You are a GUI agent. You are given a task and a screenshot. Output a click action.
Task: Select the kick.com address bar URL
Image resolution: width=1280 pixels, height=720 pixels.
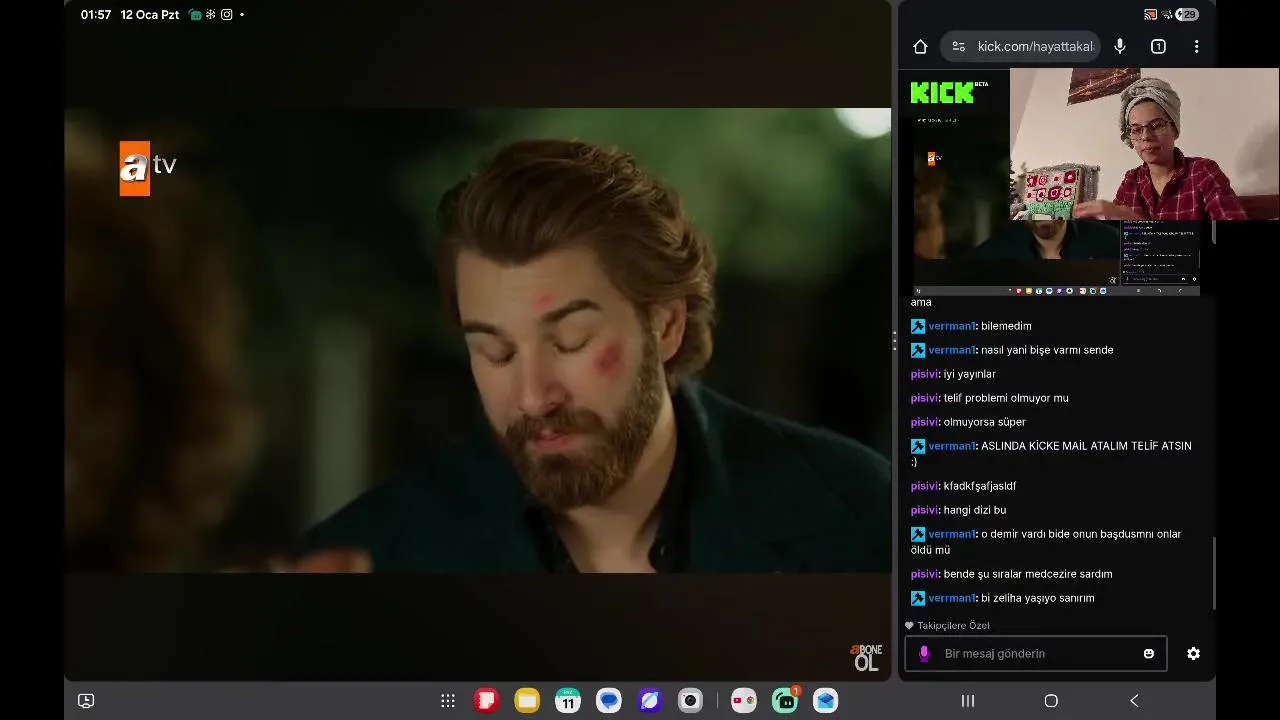[x=1036, y=46]
